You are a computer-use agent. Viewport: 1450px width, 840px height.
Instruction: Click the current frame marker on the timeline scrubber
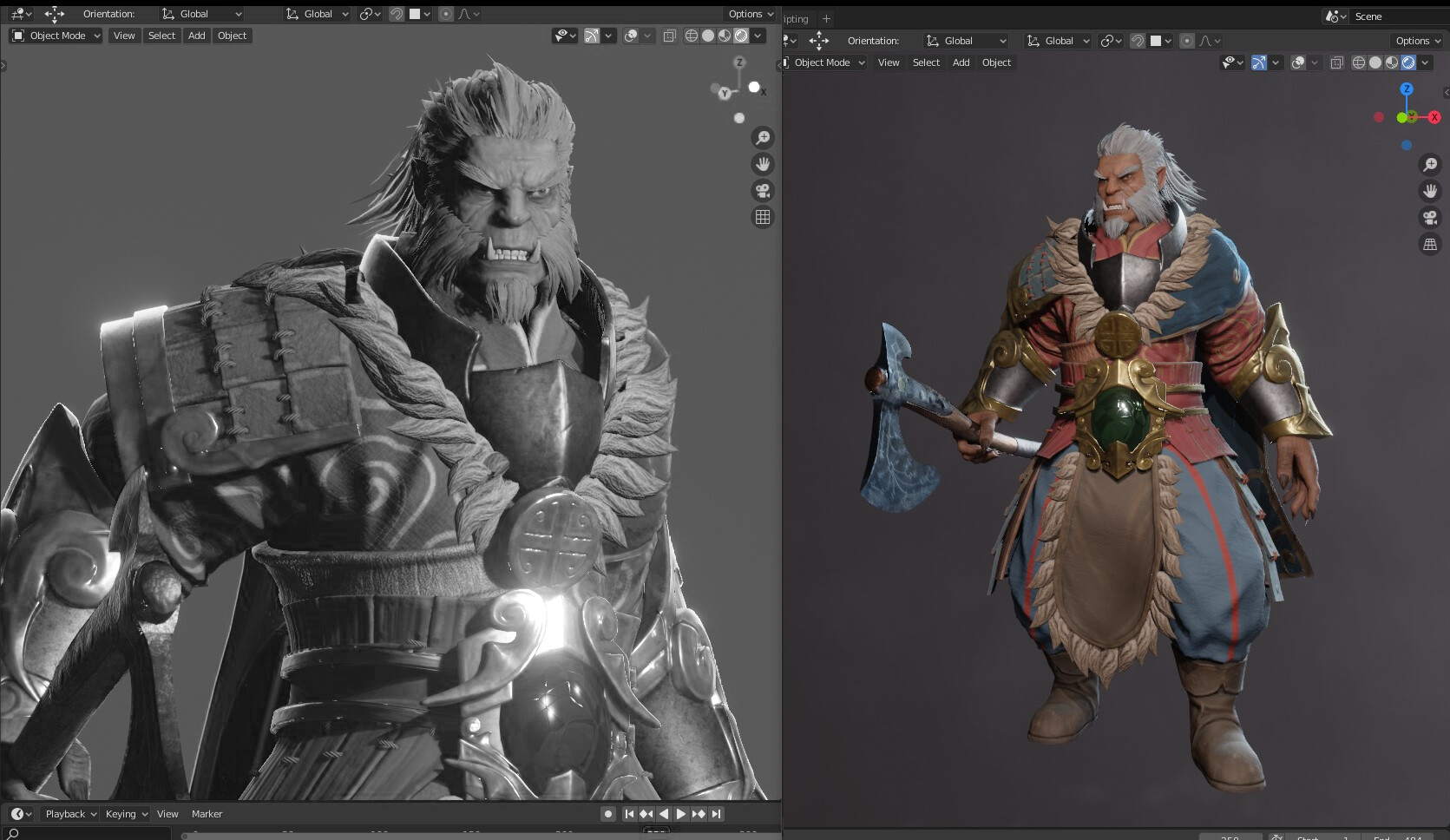(x=656, y=832)
